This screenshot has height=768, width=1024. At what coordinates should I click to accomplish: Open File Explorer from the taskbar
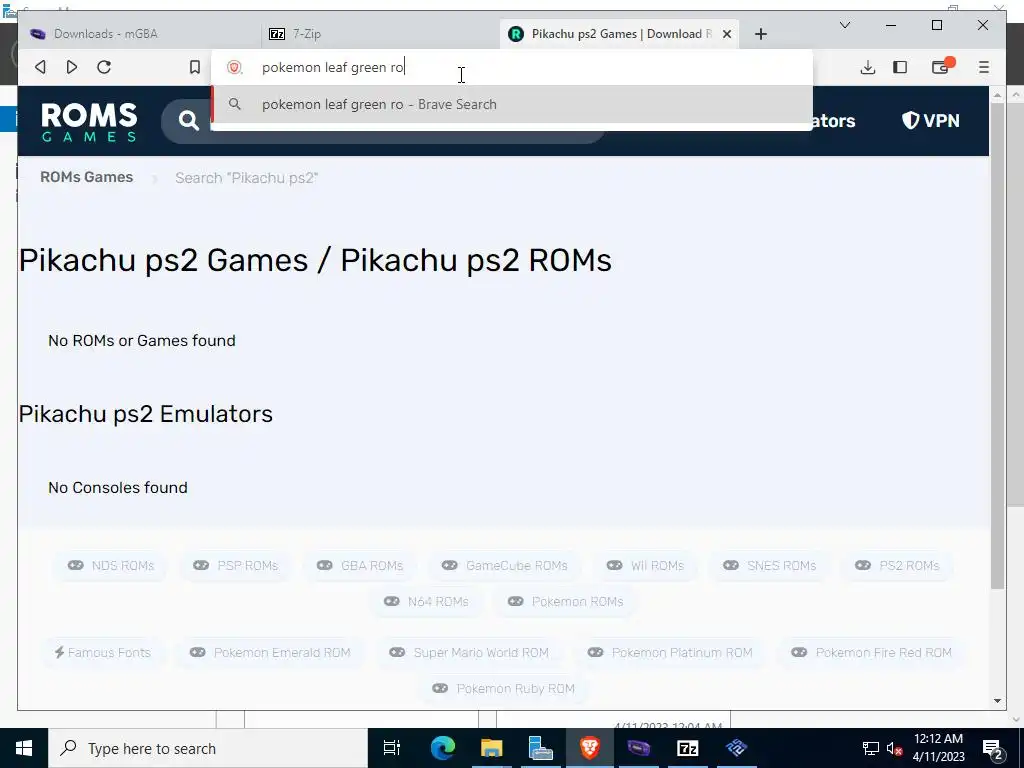pos(492,748)
